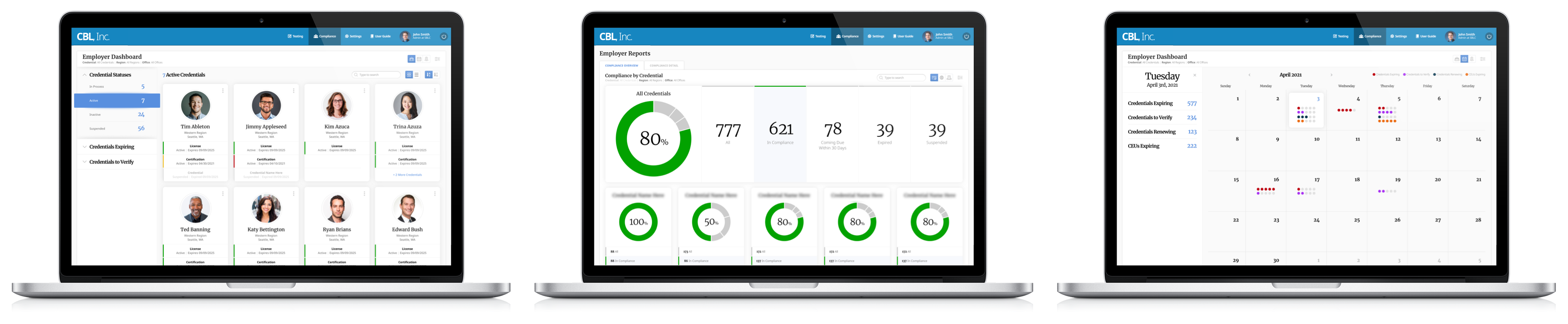
Task: Click Tim Ableton profile photo
Action: coord(195,105)
